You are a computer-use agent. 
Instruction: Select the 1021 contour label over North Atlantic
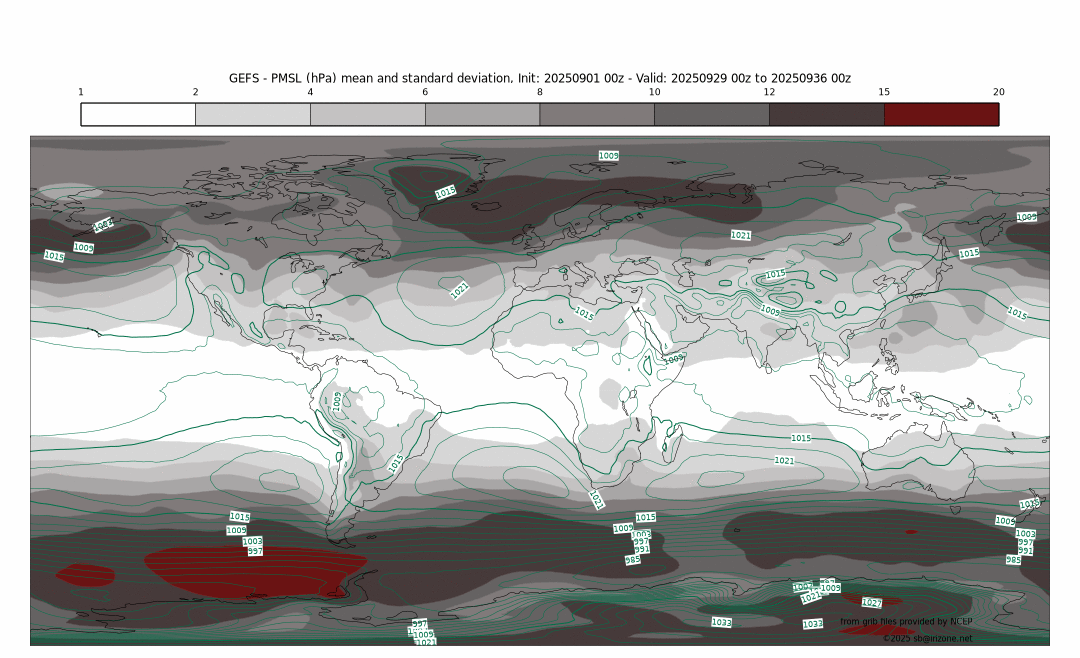pyautogui.click(x=460, y=290)
